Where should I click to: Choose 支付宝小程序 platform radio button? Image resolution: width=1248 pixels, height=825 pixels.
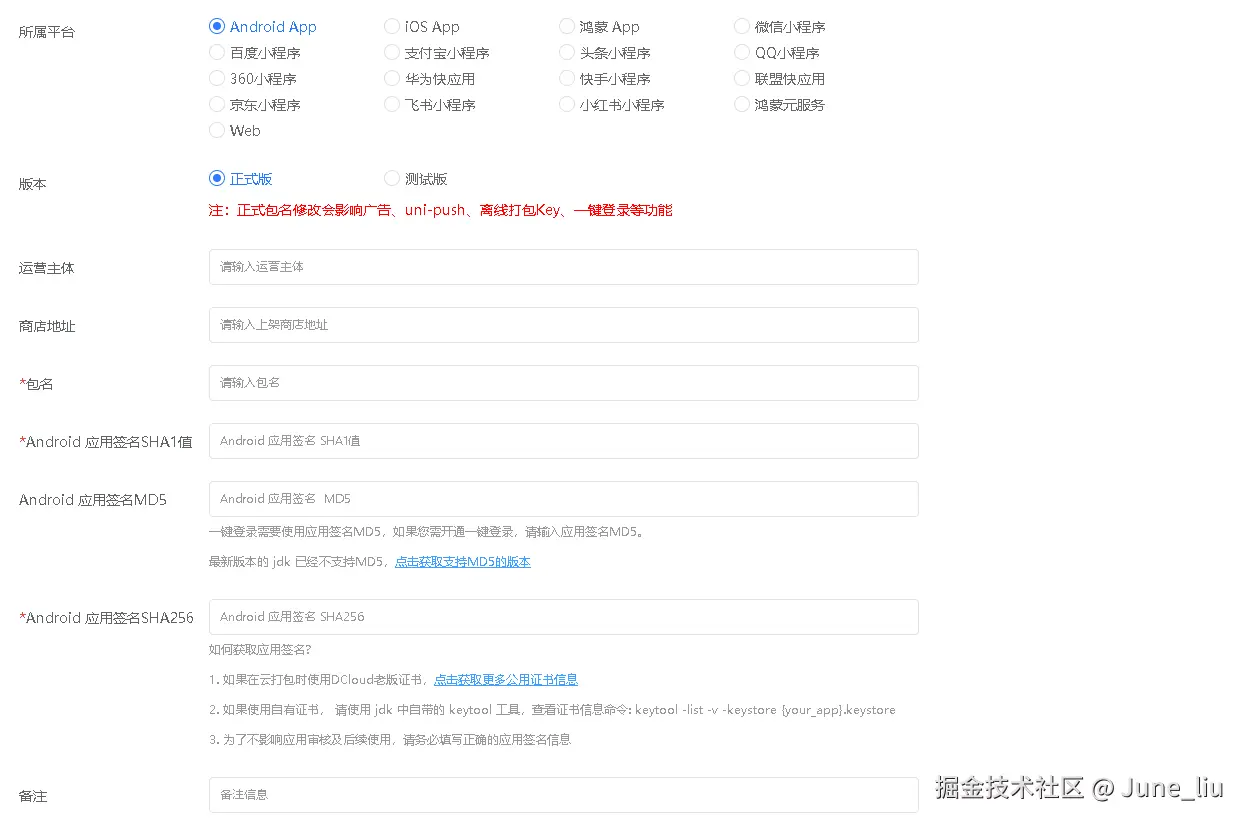tap(392, 53)
